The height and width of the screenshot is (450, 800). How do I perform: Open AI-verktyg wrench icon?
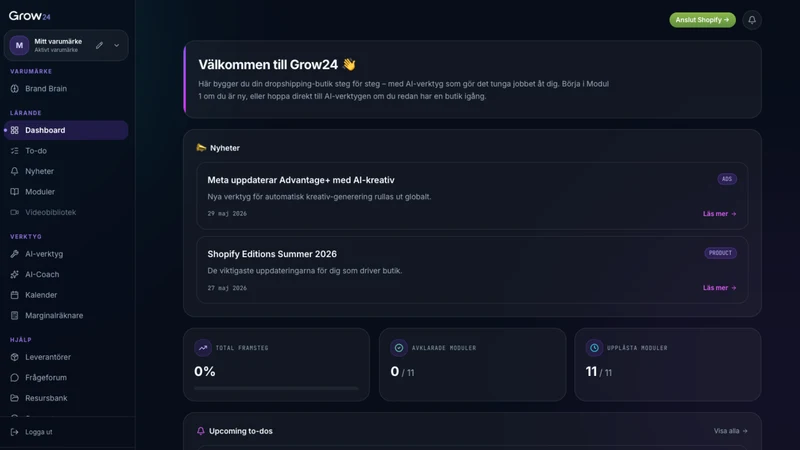(14, 254)
